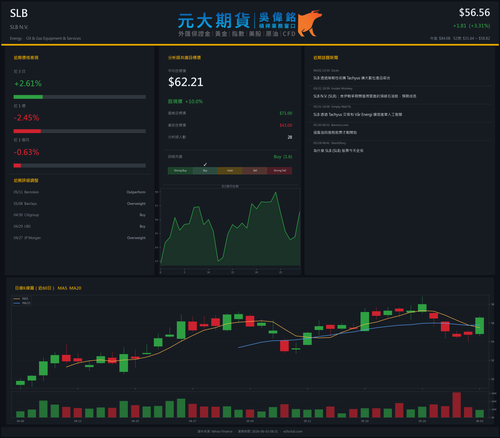
Task: Open the Zacks news headline about Tachyus
Action: click(351, 78)
